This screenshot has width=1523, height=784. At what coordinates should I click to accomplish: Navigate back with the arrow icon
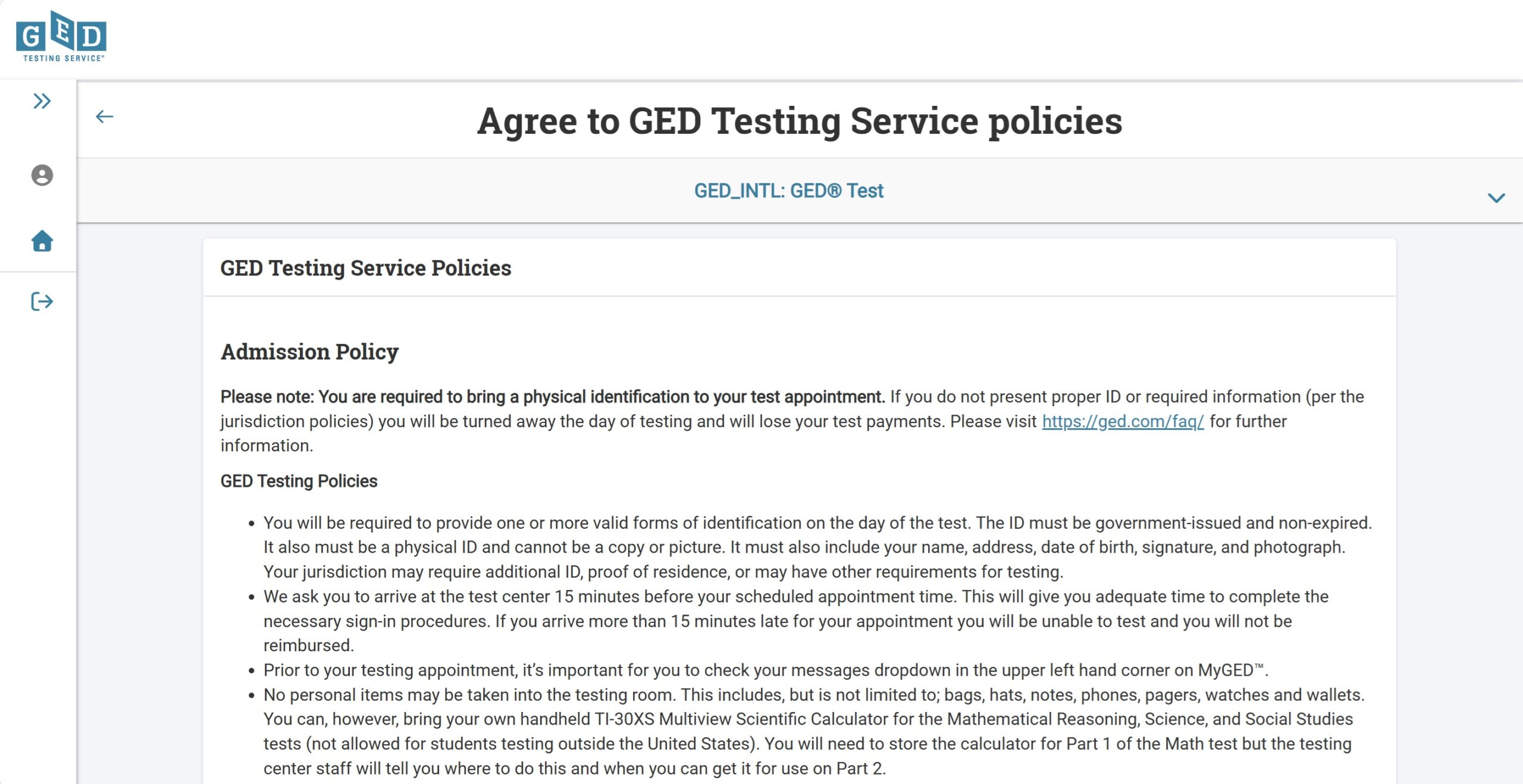click(105, 116)
